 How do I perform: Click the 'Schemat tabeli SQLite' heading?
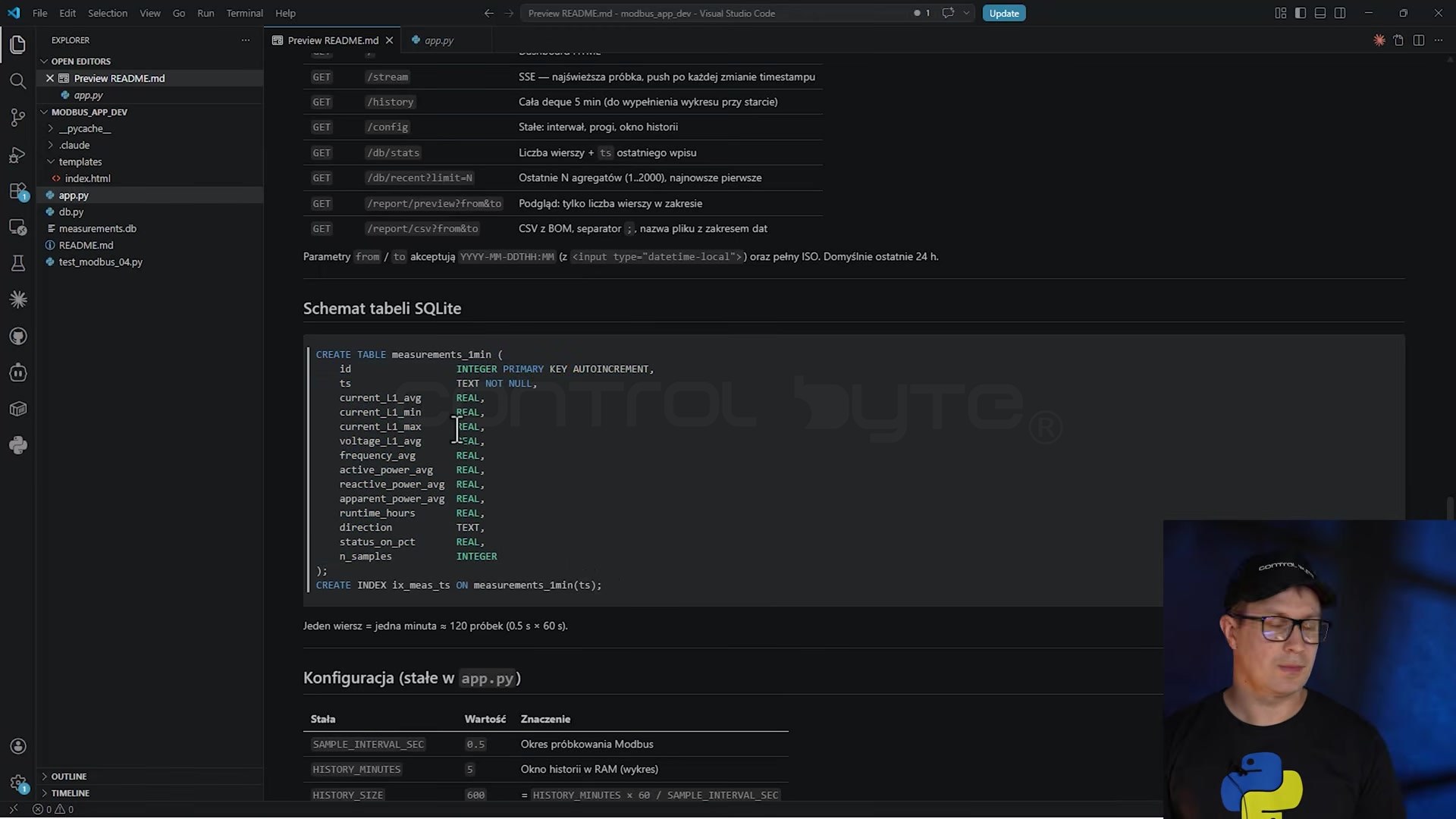point(382,309)
